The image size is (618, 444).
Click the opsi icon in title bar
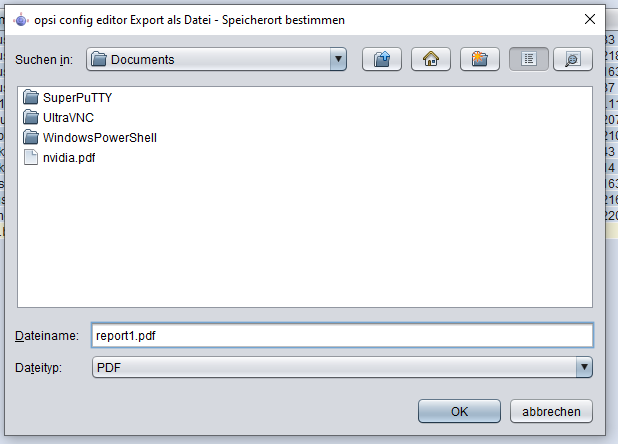point(21,18)
